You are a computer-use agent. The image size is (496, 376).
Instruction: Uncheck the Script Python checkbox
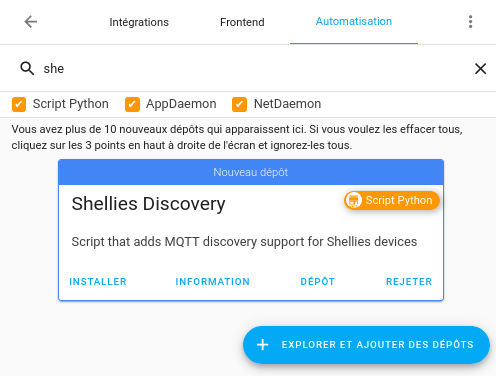point(19,104)
